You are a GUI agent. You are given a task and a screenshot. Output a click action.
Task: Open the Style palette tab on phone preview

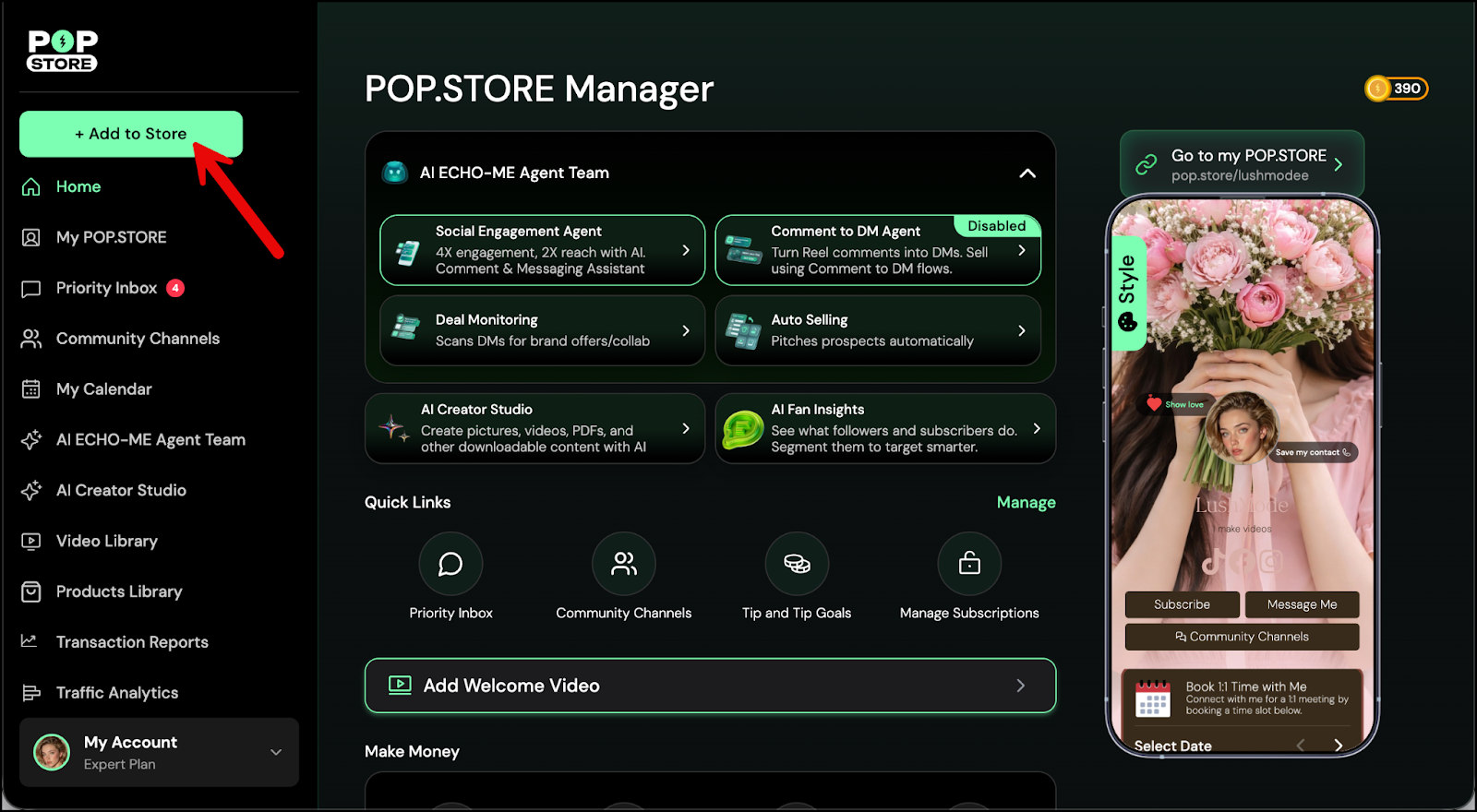click(x=1127, y=293)
